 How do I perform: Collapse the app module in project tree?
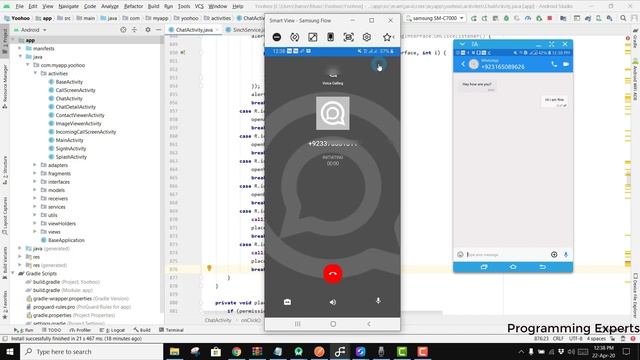click(13, 40)
